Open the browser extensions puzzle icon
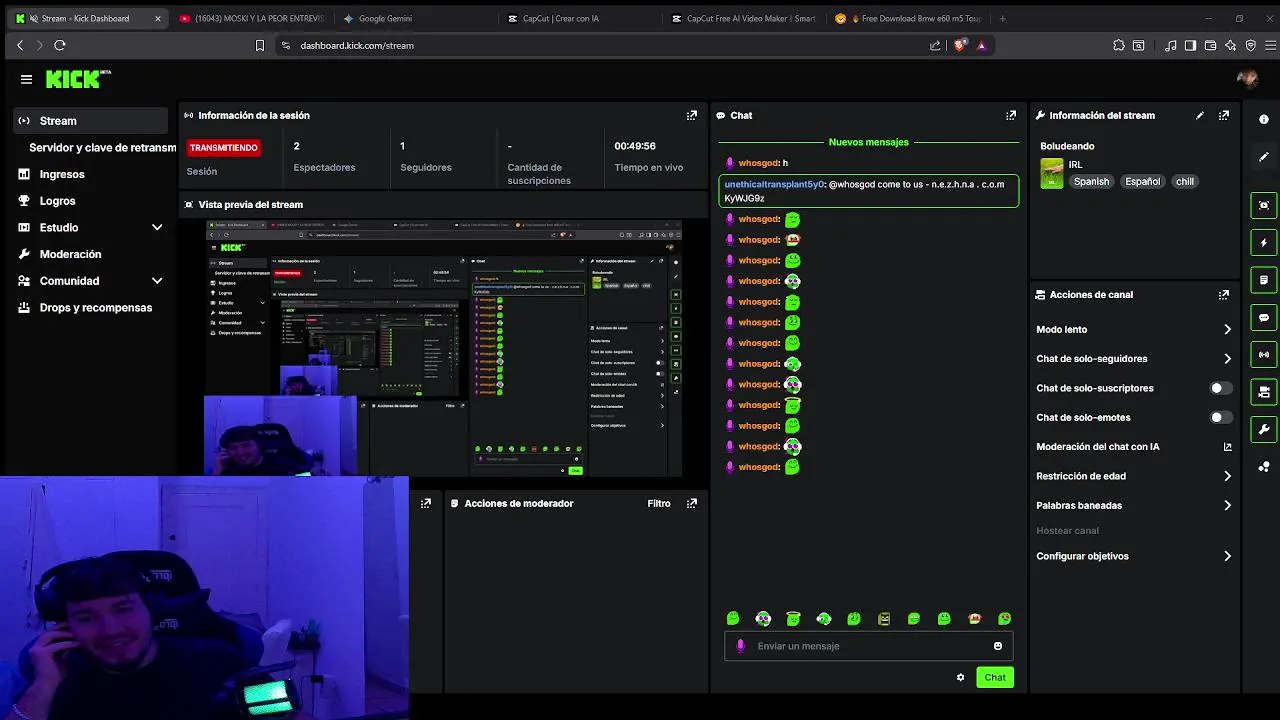The height and width of the screenshot is (720, 1280). click(x=1119, y=45)
